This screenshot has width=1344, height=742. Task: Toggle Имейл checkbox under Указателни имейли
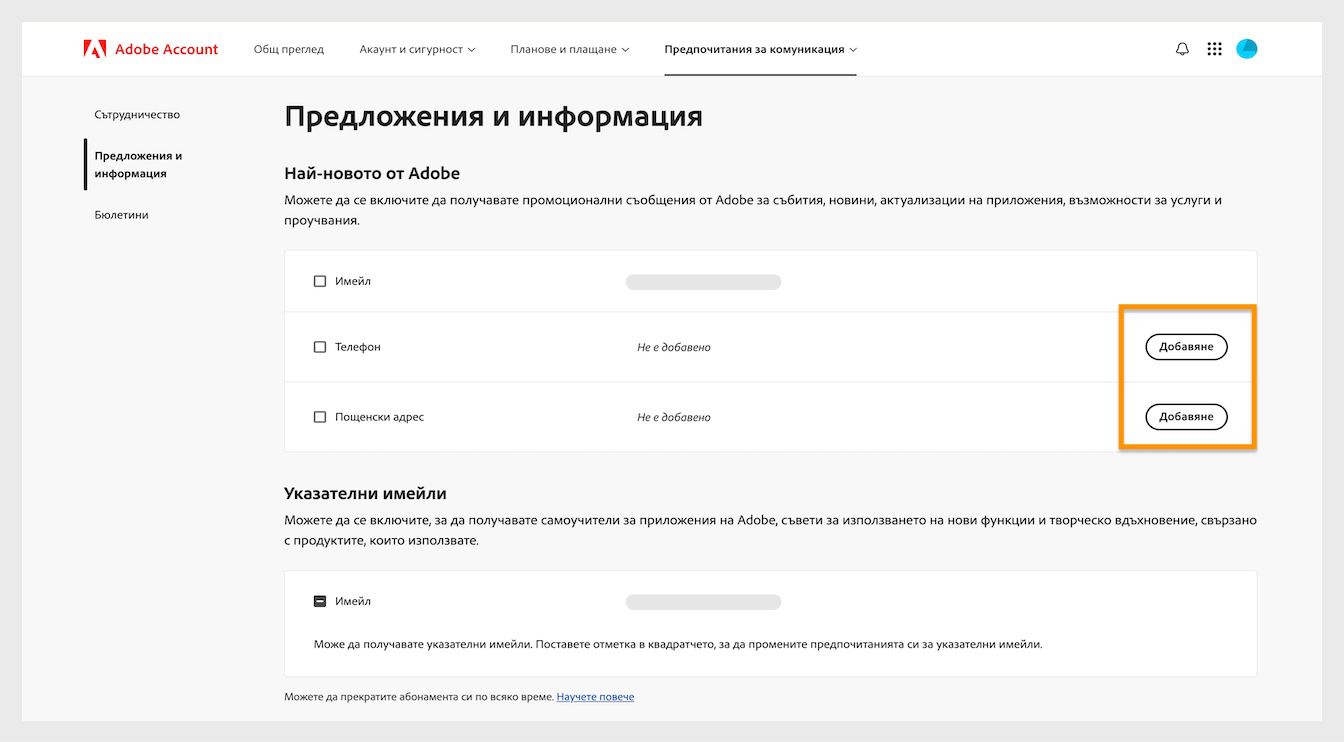320,602
